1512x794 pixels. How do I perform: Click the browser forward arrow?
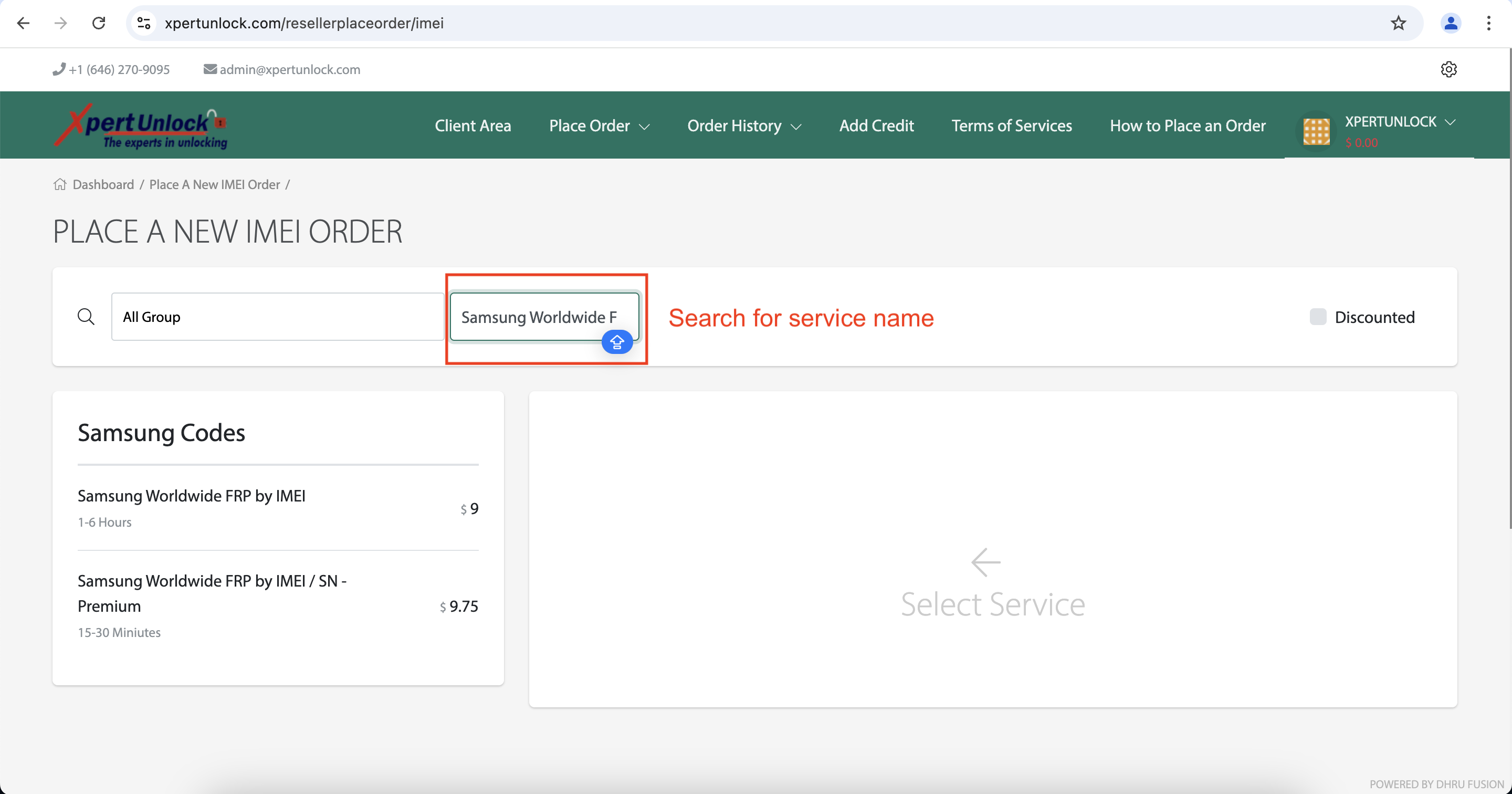pos(60,23)
